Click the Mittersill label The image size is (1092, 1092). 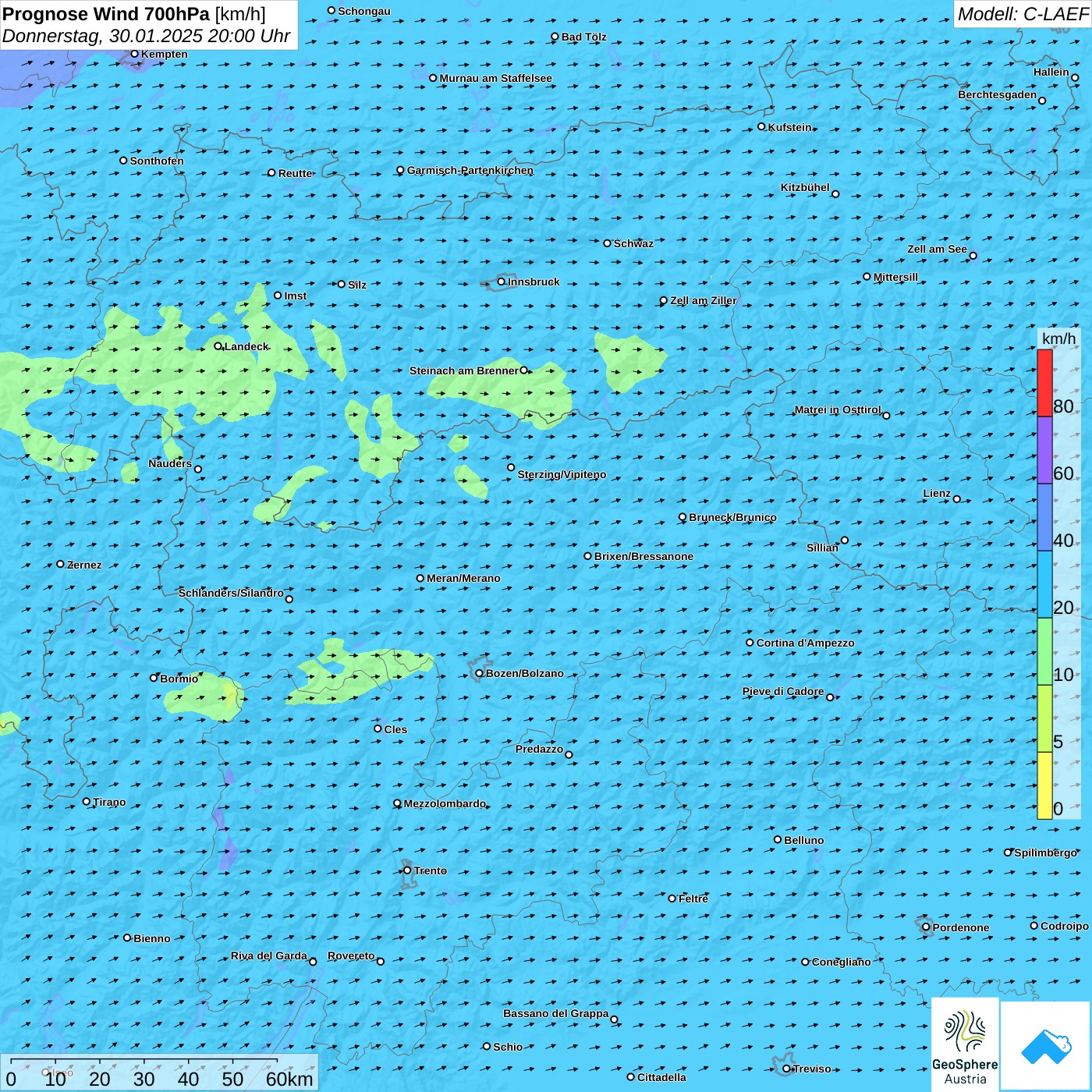coord(896,277)
